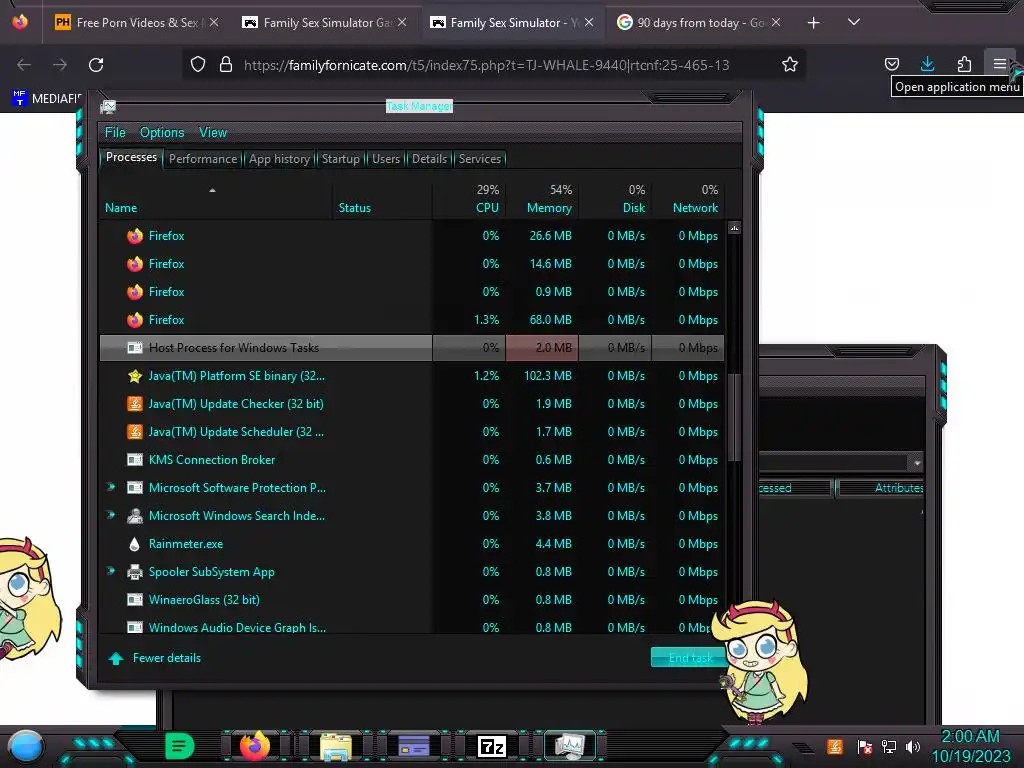
Task: Open the green notes app on the taskbar
Action: point(180,746)
